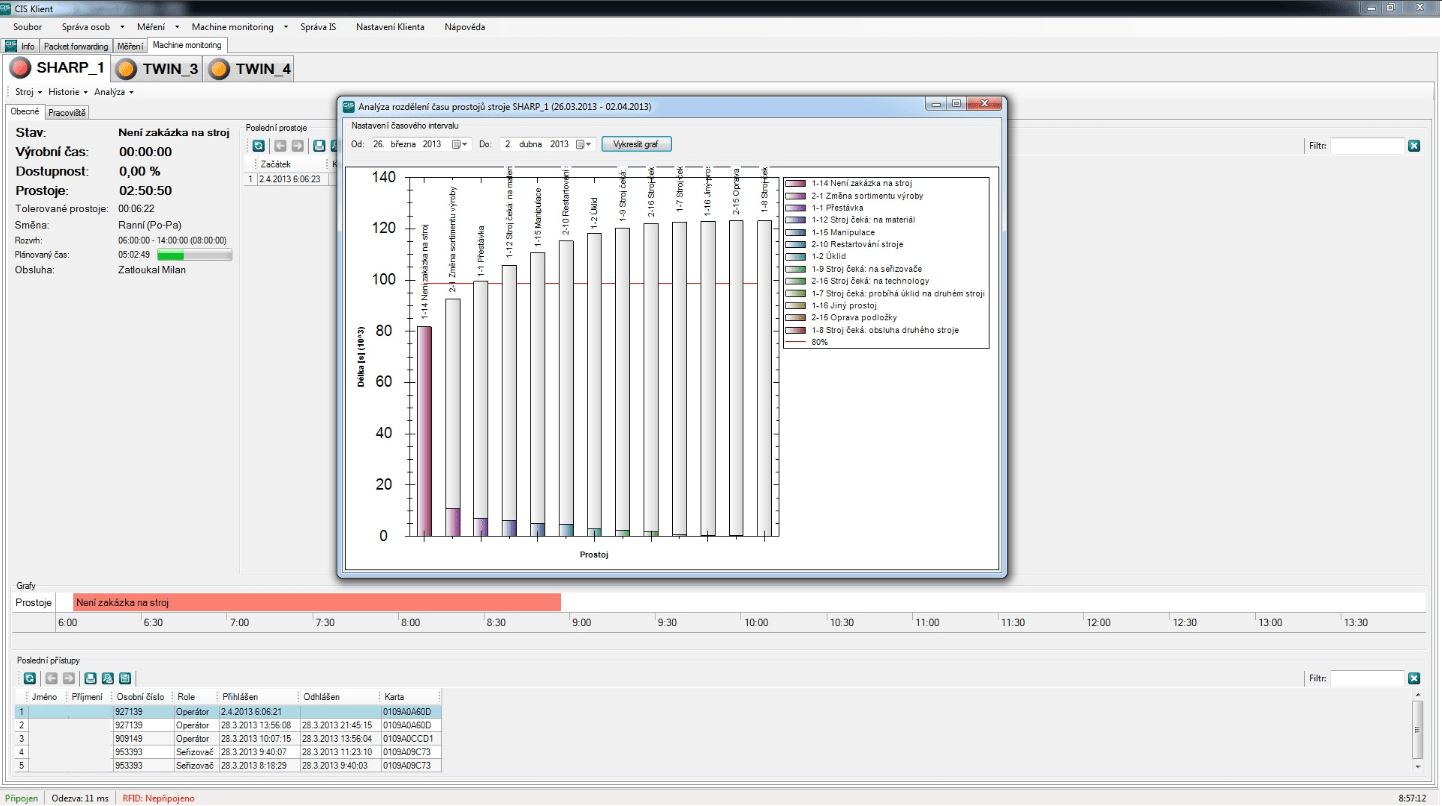Click print preview icon in Poslední přístupy toolbar
Screen dimensions: 1442x806
pos(108,678)
